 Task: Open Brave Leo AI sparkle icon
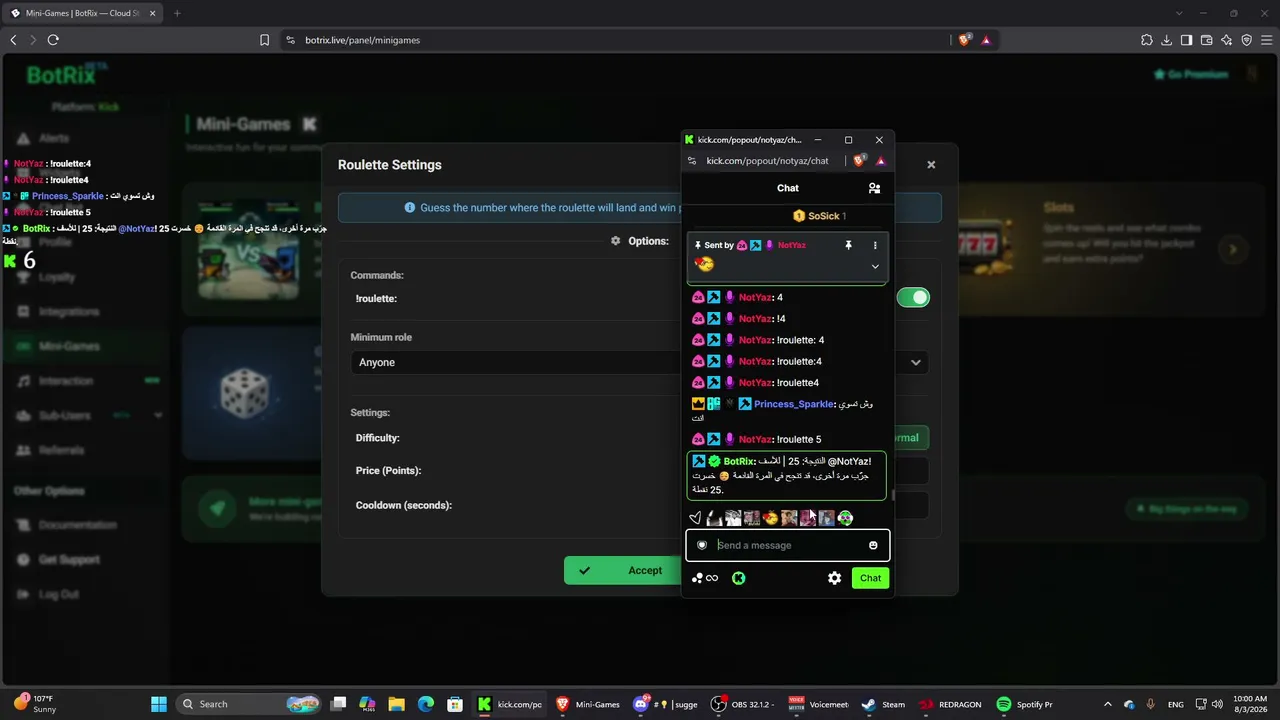click(x=1227, y=40)
